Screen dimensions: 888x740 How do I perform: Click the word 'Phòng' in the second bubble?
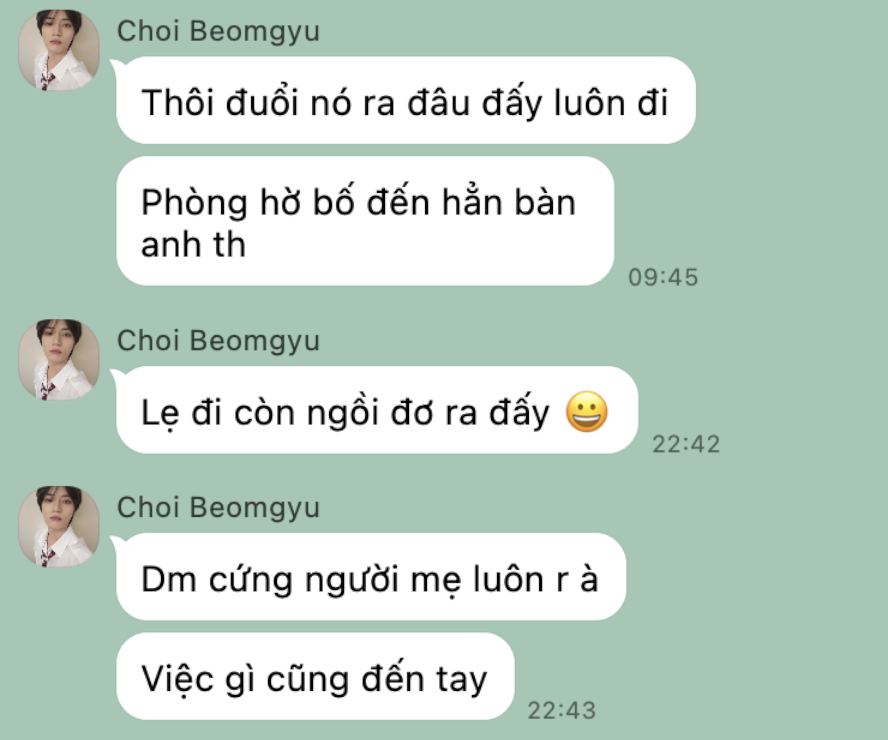(x=194, y=203)
